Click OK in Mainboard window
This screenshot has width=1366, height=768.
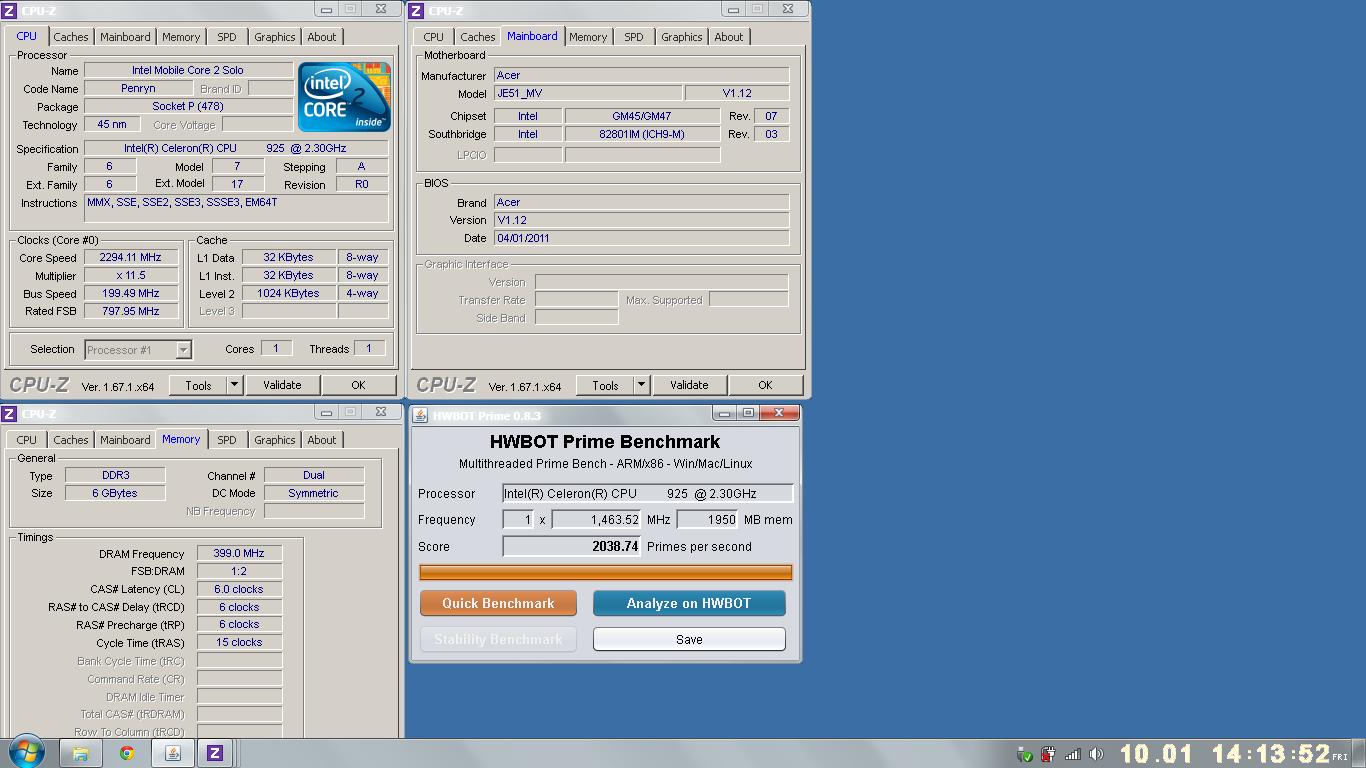pyautogui.click(x=765, y=385)
